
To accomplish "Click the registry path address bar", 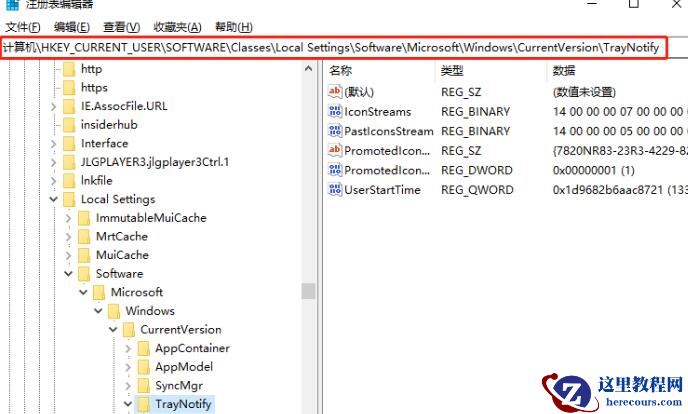I will pos(333,47).
